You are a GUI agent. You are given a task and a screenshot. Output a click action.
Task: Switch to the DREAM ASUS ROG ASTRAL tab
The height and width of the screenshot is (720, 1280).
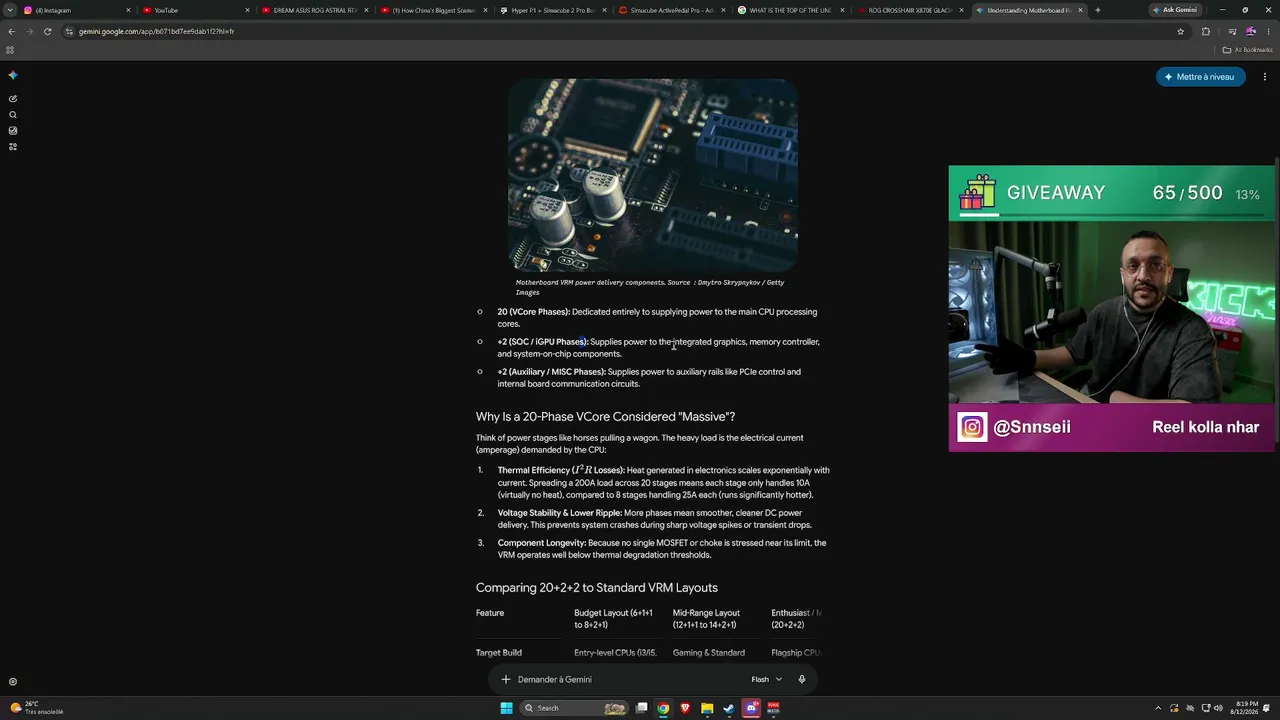314,10
